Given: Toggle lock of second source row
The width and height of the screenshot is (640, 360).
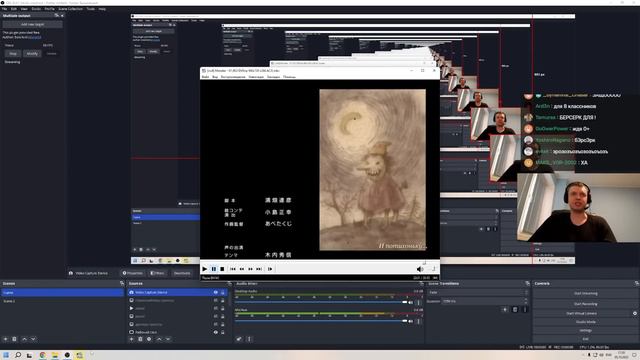Looking at the screenshot, I should (222, 300).
